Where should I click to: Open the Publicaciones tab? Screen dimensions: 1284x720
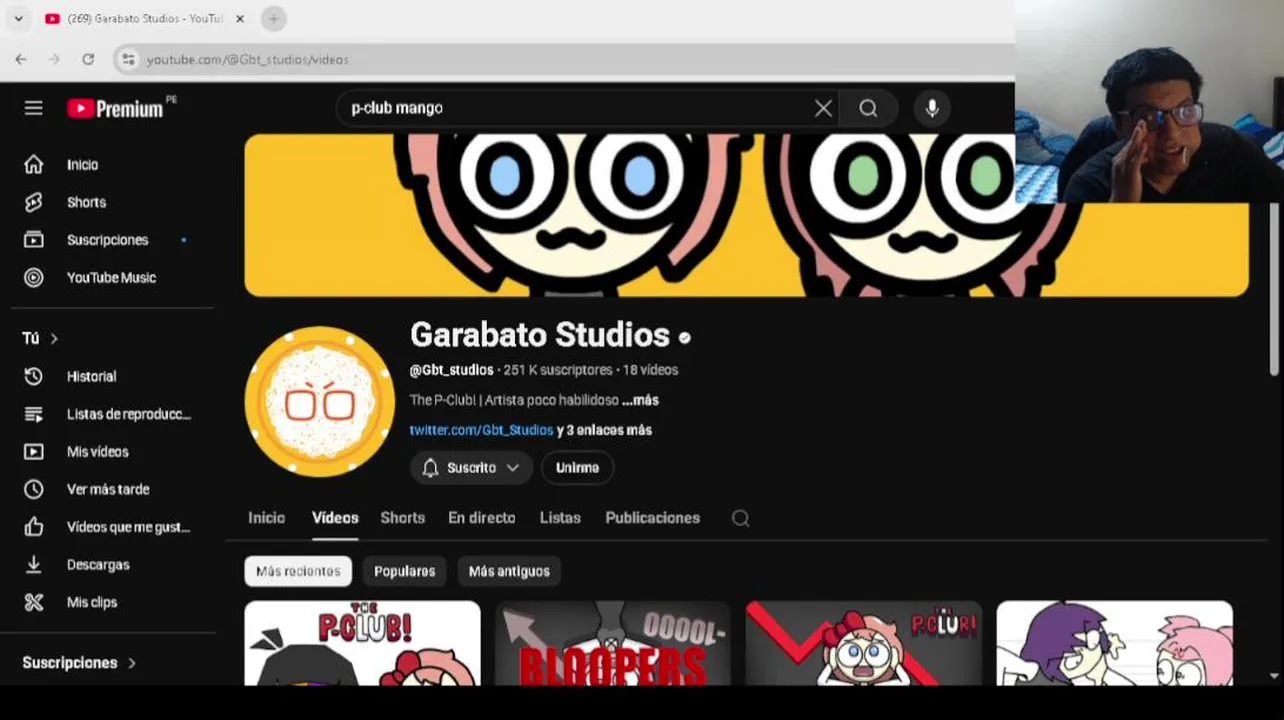652,518
